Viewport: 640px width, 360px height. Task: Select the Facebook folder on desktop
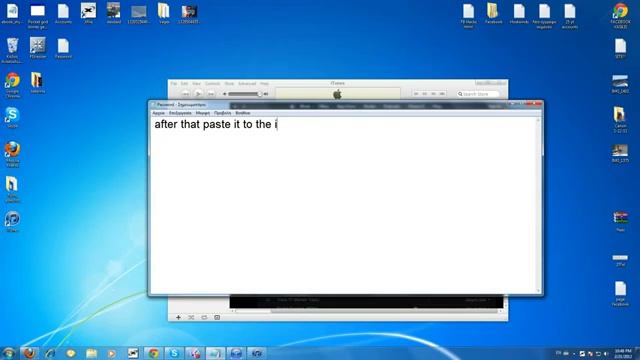493,13
